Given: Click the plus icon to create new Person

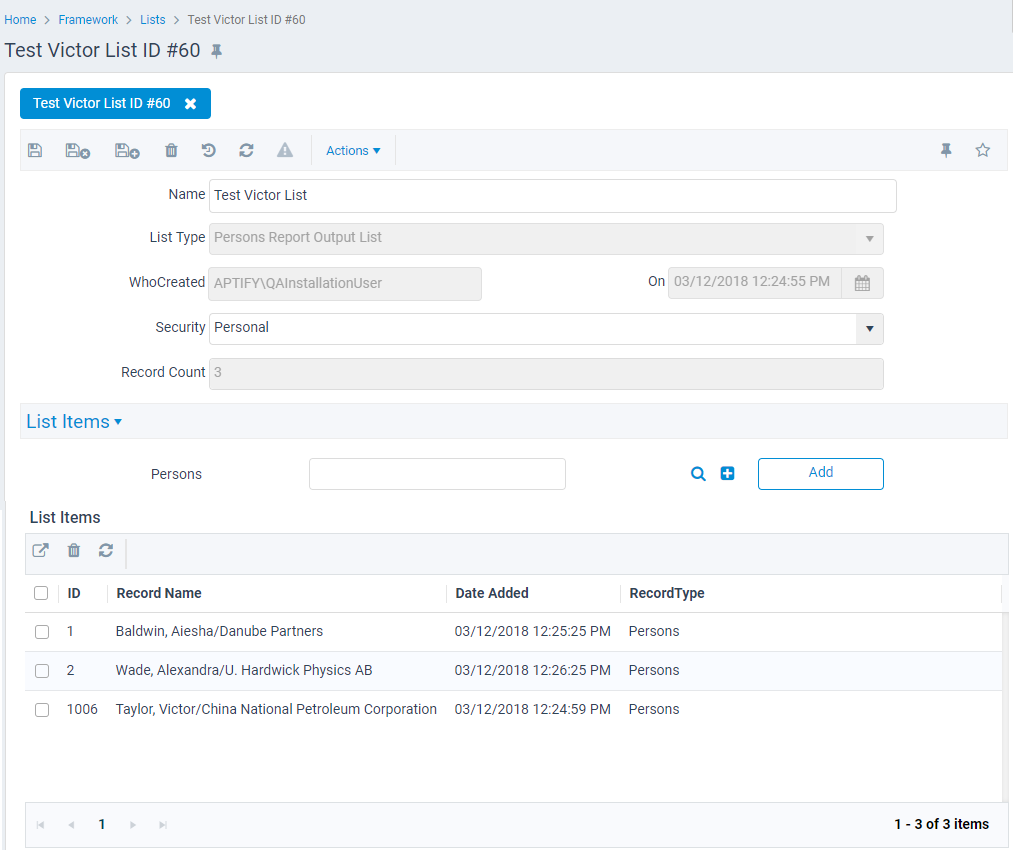Looking at the screenshot, I should point(727,473).
